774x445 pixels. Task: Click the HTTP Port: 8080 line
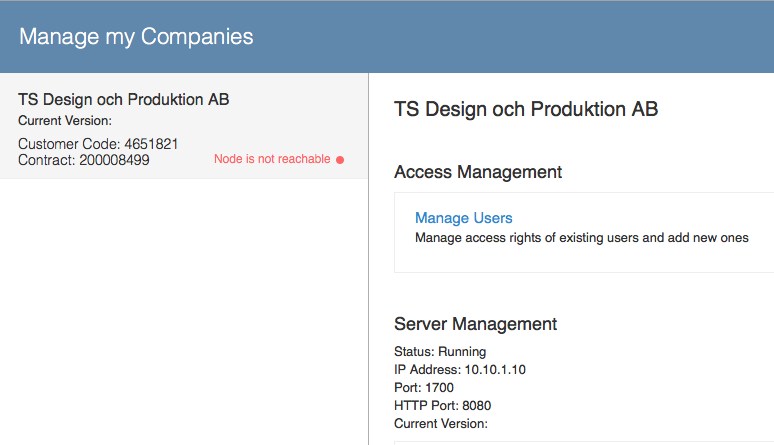click(442, 405)
